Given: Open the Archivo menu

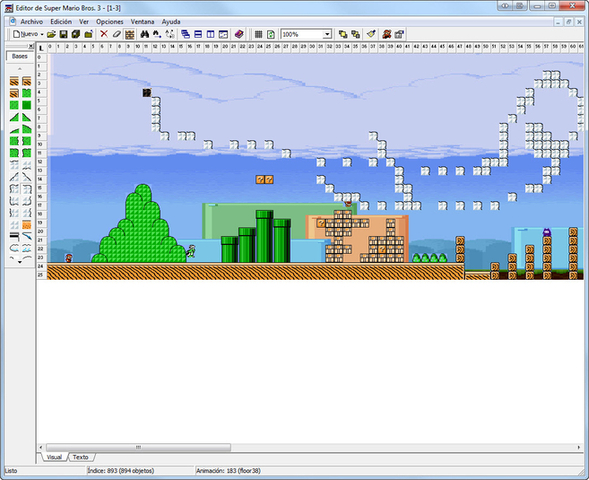Looking at the screenshot, I should [32, 22].
